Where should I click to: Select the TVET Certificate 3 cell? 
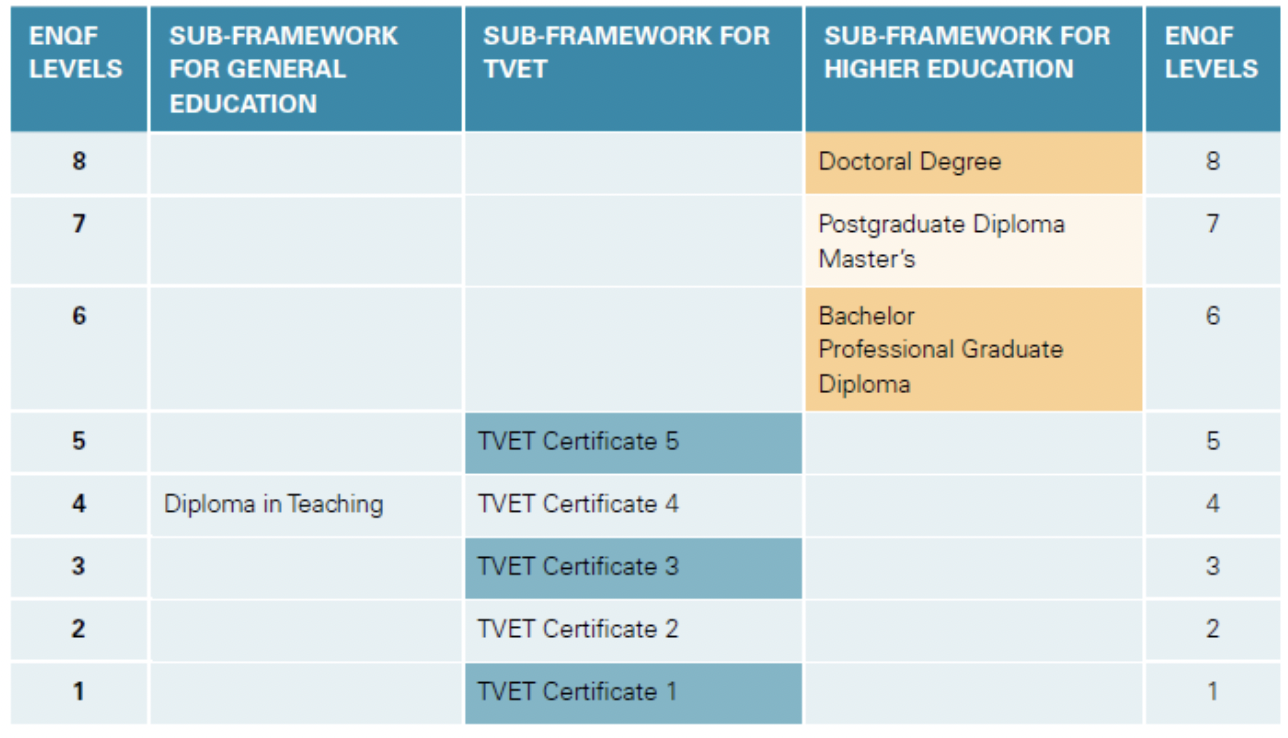[x=633, y=567]
